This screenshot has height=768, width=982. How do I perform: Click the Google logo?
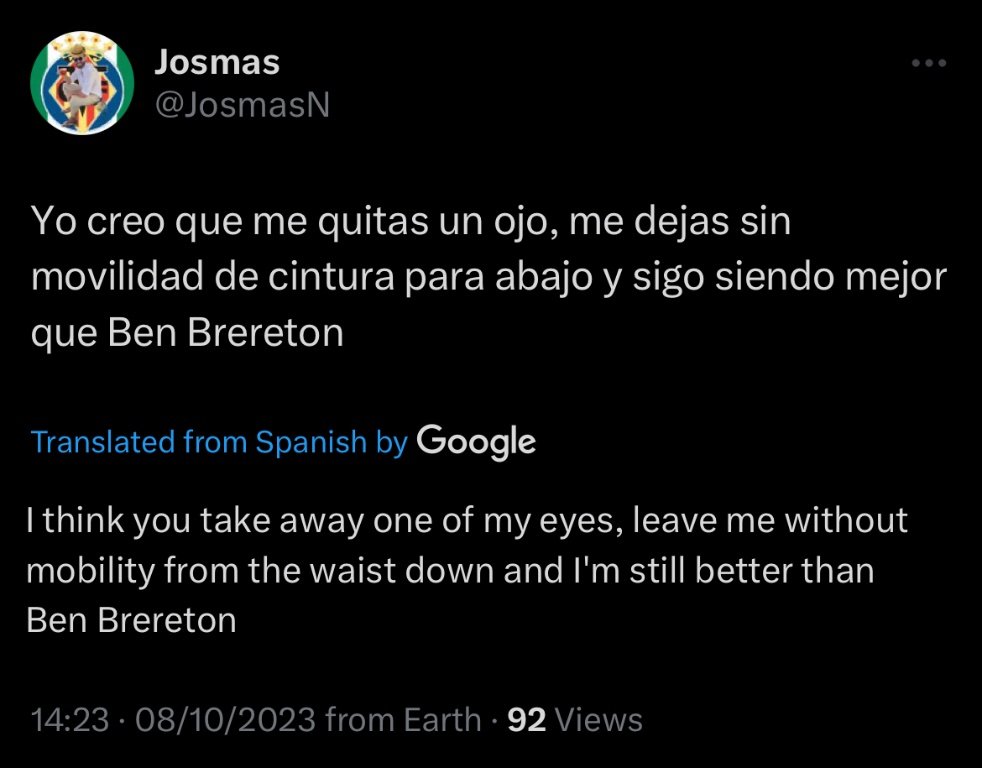point(476,441)
